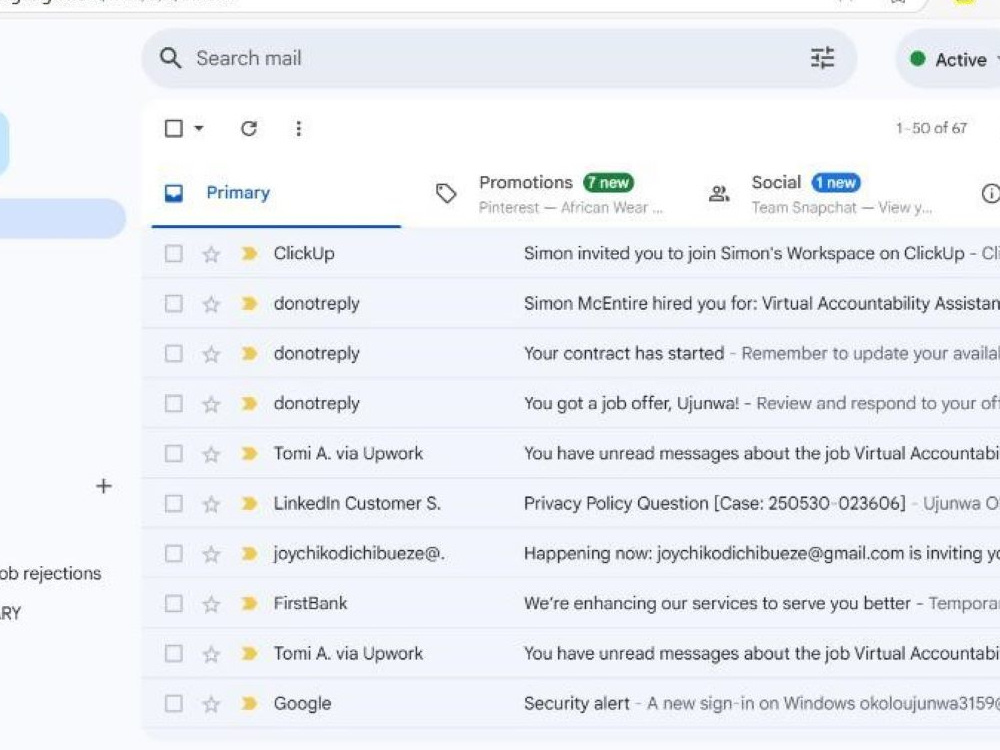Star the LinkedIn Customer S. email
This screenshot has width=1000, height=750.
211,504
